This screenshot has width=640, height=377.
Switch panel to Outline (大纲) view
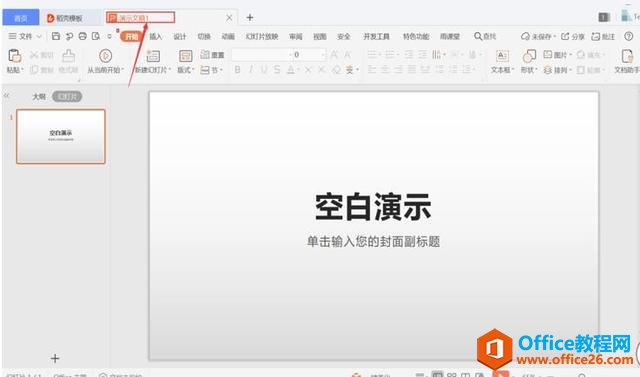(x=39, y=97)
